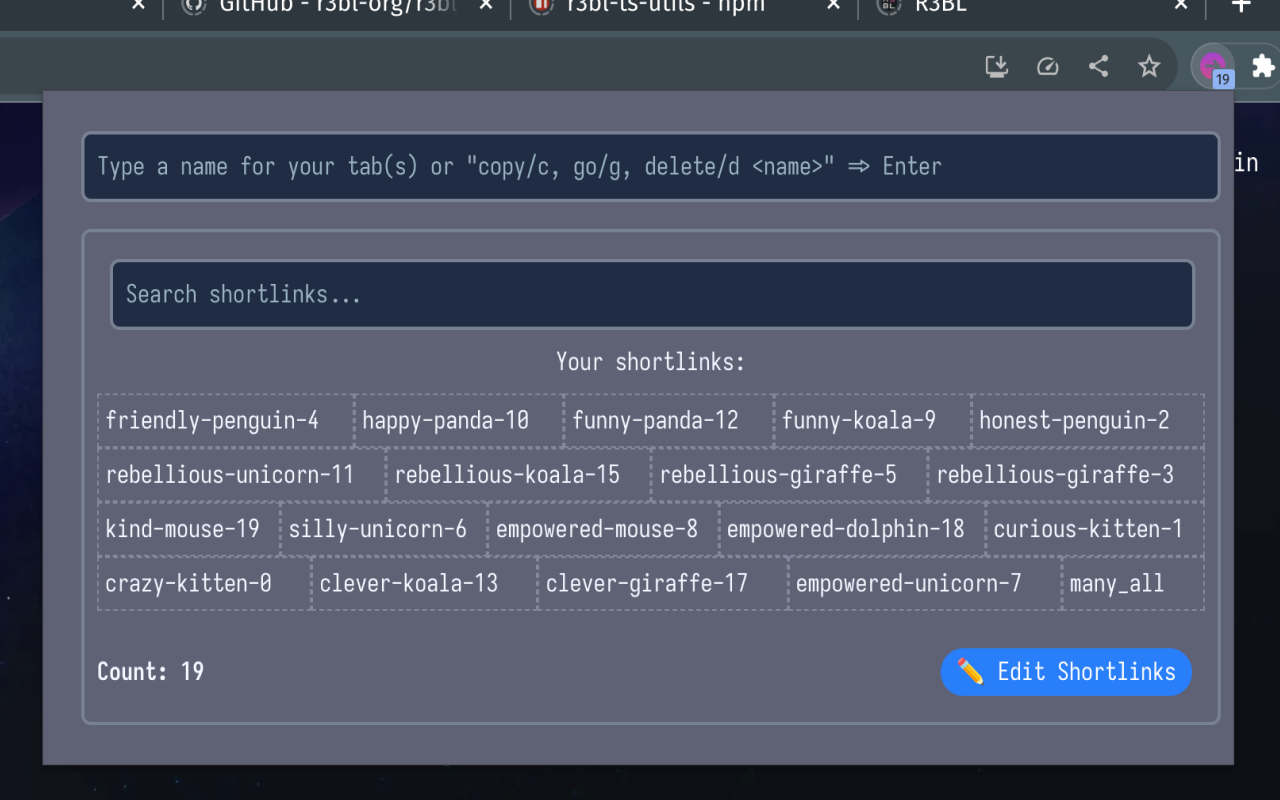Click the Your shortlinks: heading

651,361
